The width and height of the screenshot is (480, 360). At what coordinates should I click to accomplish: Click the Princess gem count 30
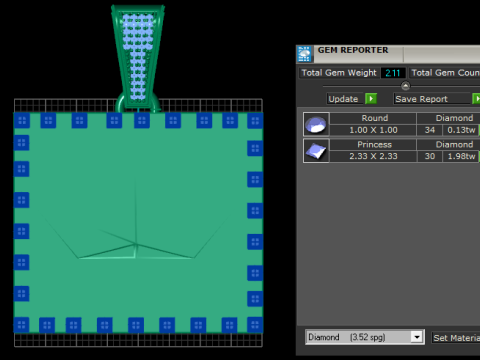[x=430, y=156]
